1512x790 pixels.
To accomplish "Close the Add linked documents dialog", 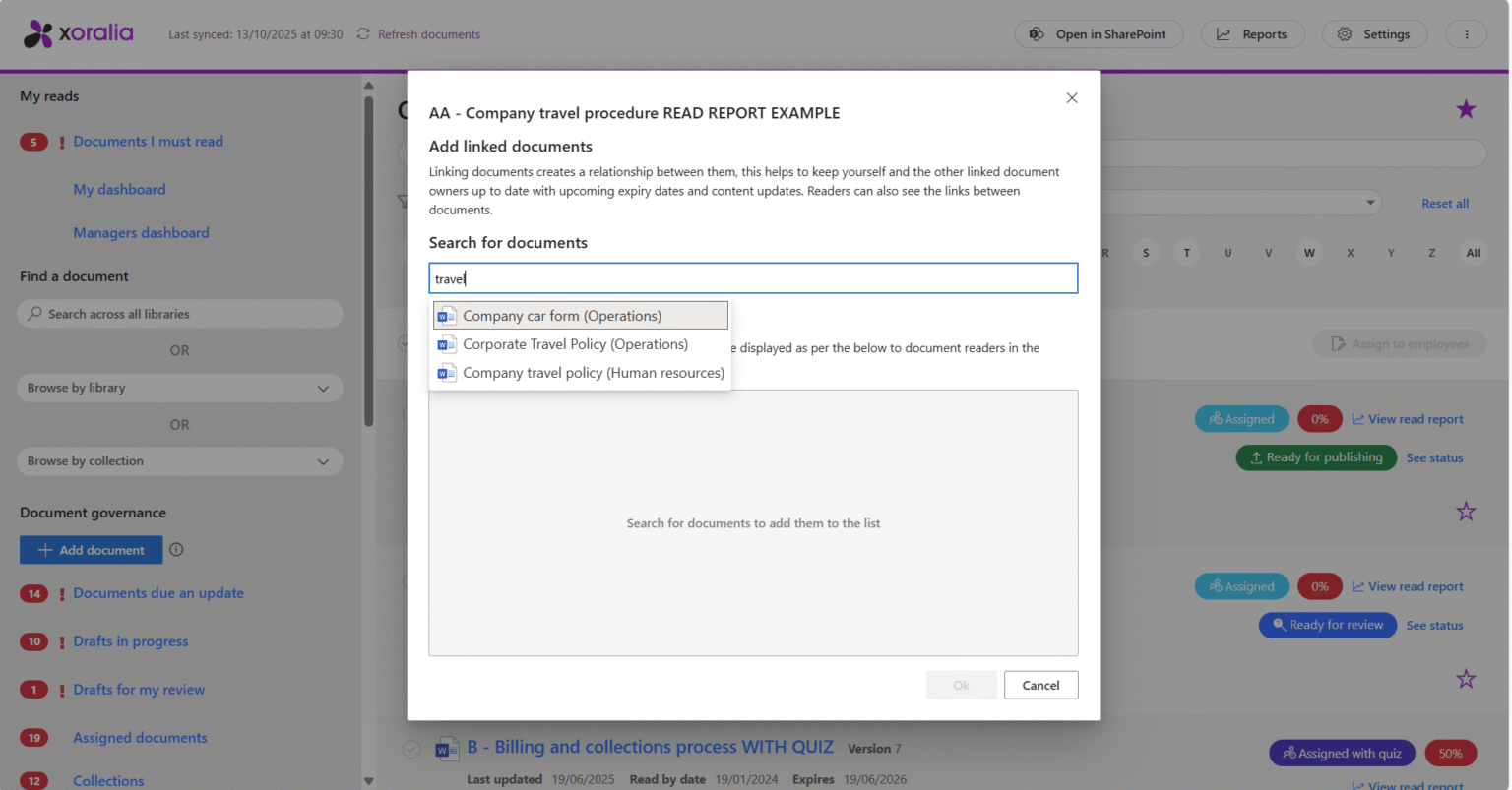I will click(1072, 98).
